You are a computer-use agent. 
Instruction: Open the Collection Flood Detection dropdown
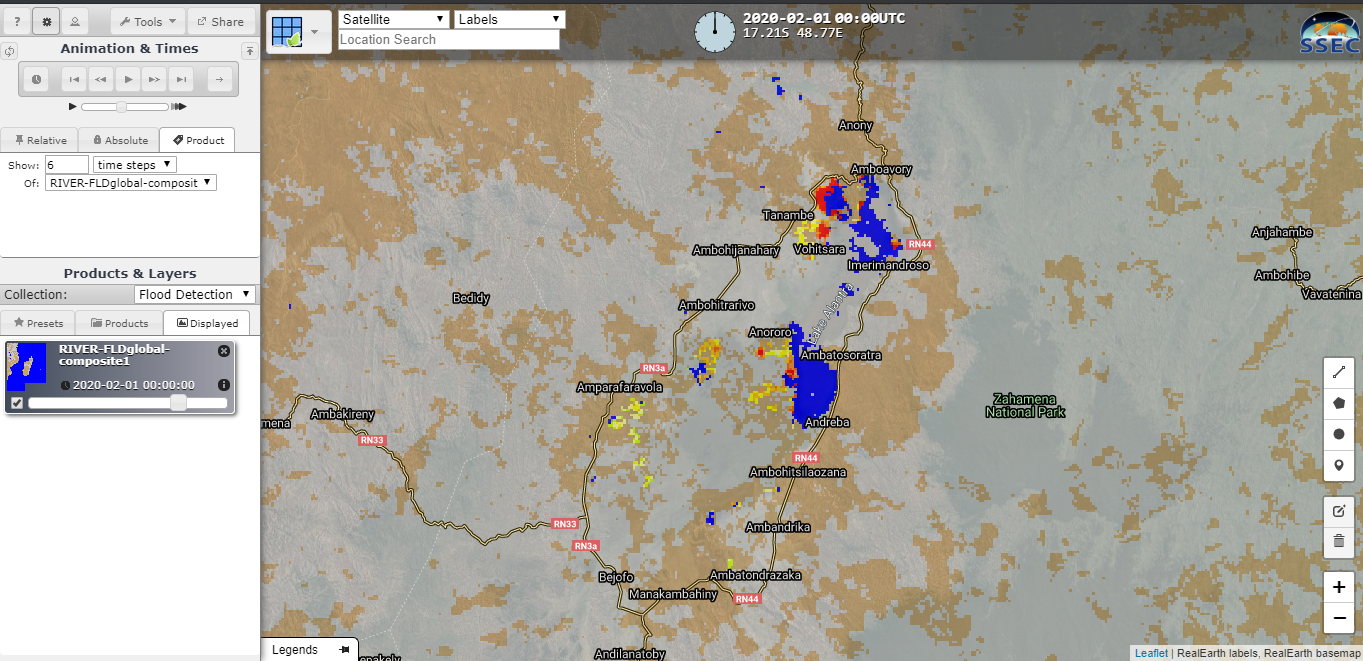pos(195,294)
